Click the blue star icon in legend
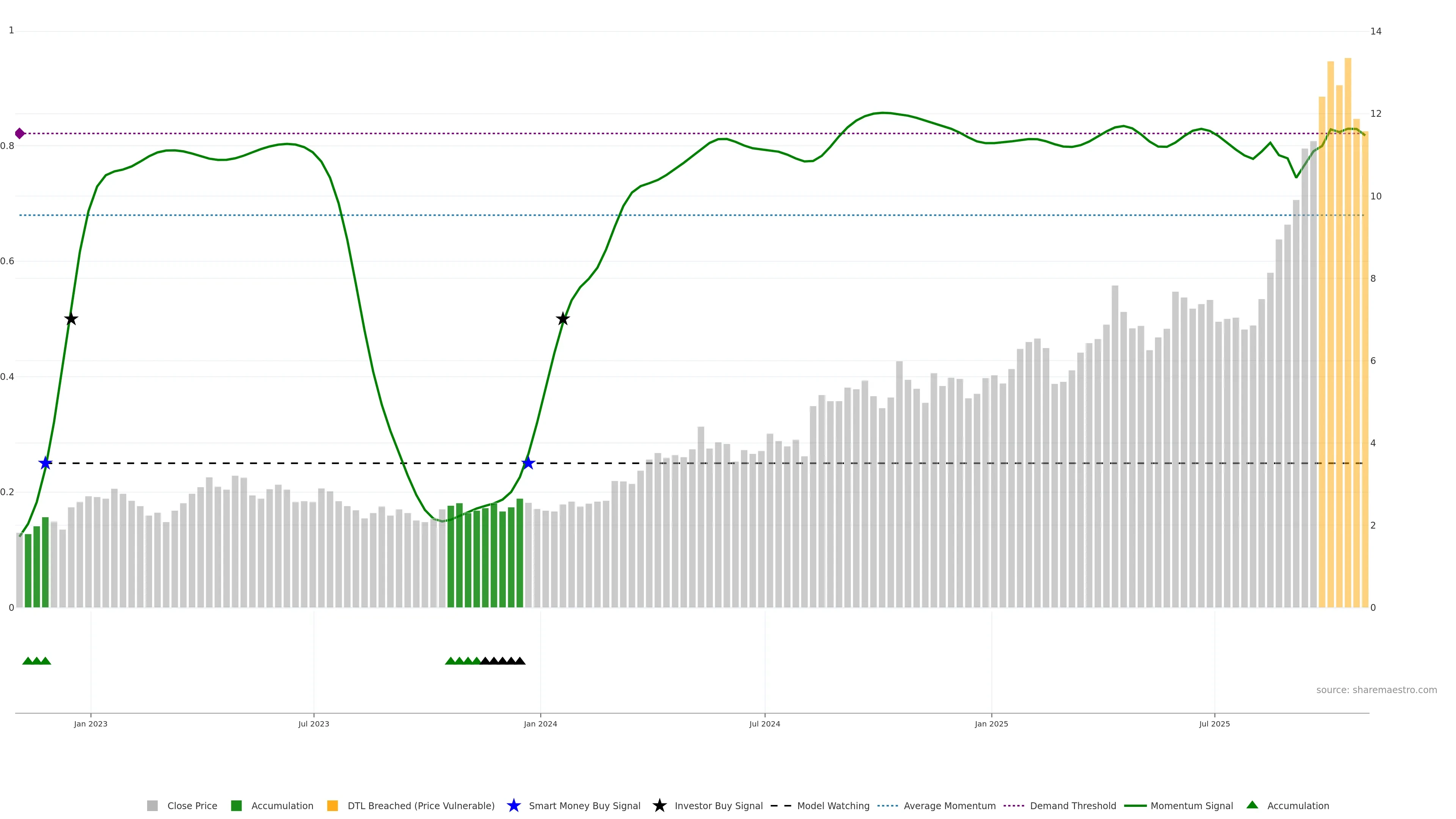Image resolution: width=1456 pixels, height=819 pixels. tap(513, 805)
